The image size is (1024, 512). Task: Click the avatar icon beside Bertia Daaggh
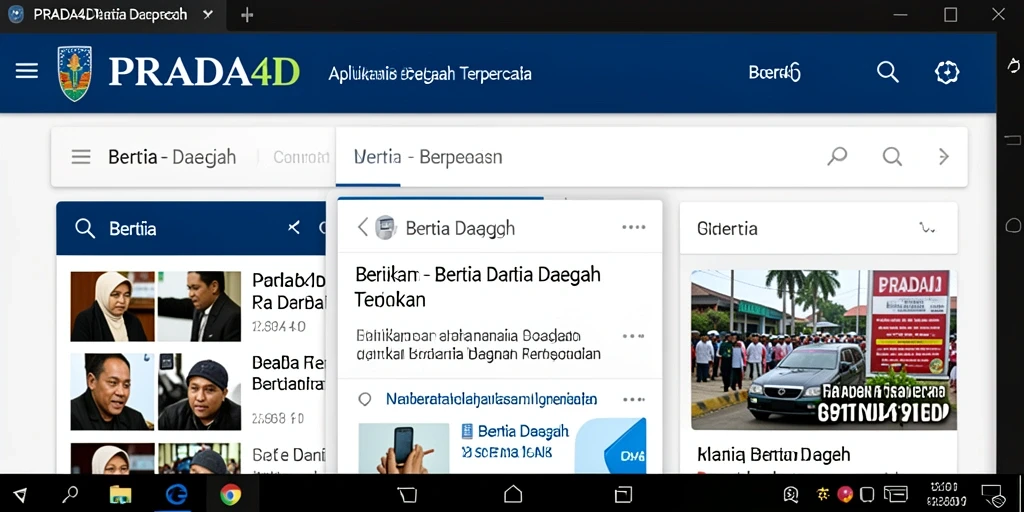coord(385,227)
